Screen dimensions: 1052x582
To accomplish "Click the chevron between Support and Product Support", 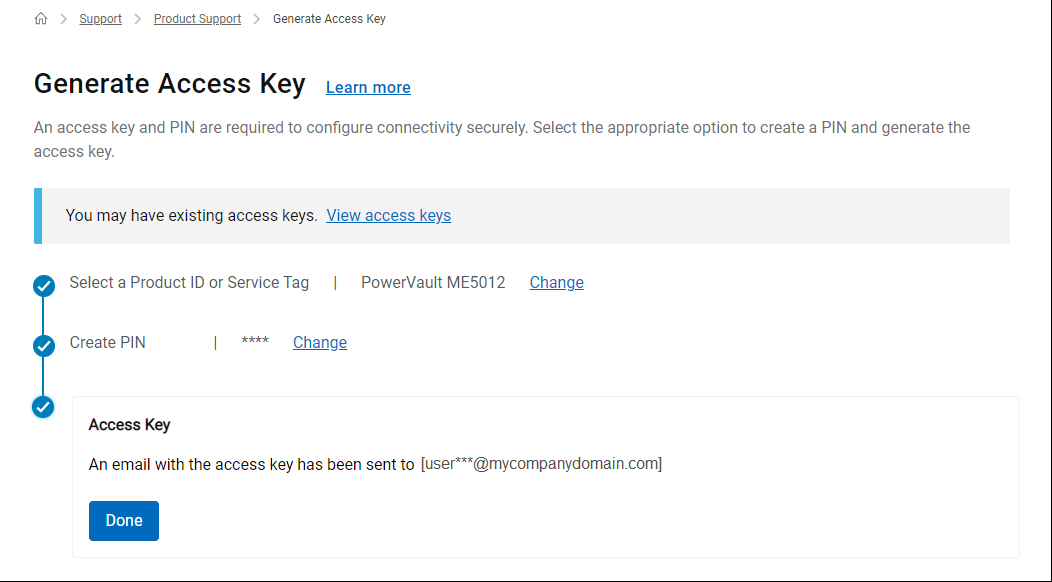I will click(x=138, y=19).
